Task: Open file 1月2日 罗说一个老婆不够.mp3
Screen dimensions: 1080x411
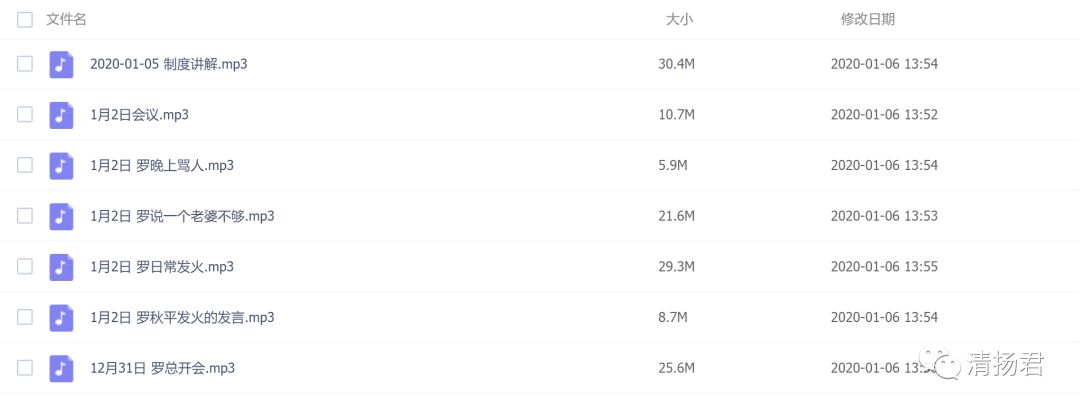Action: click(183, 216)
